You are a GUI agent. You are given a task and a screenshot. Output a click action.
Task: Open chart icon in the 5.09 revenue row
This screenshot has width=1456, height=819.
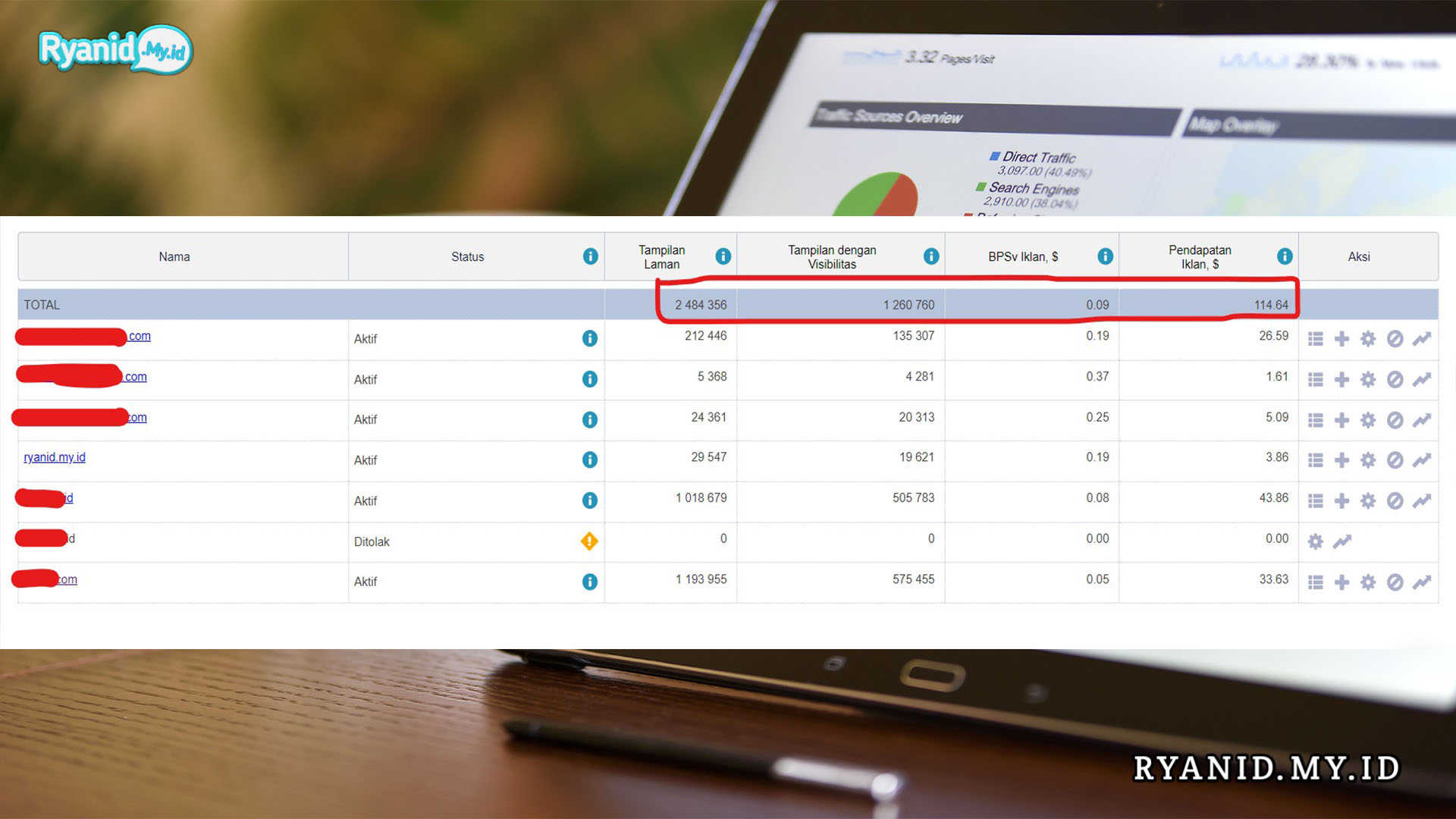tap(1422, 420)
